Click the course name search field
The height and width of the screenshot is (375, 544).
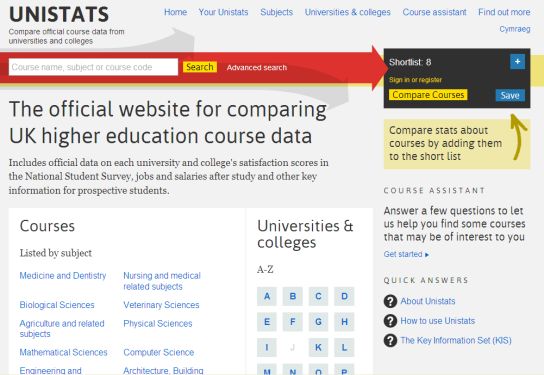(x=93, y=67)
